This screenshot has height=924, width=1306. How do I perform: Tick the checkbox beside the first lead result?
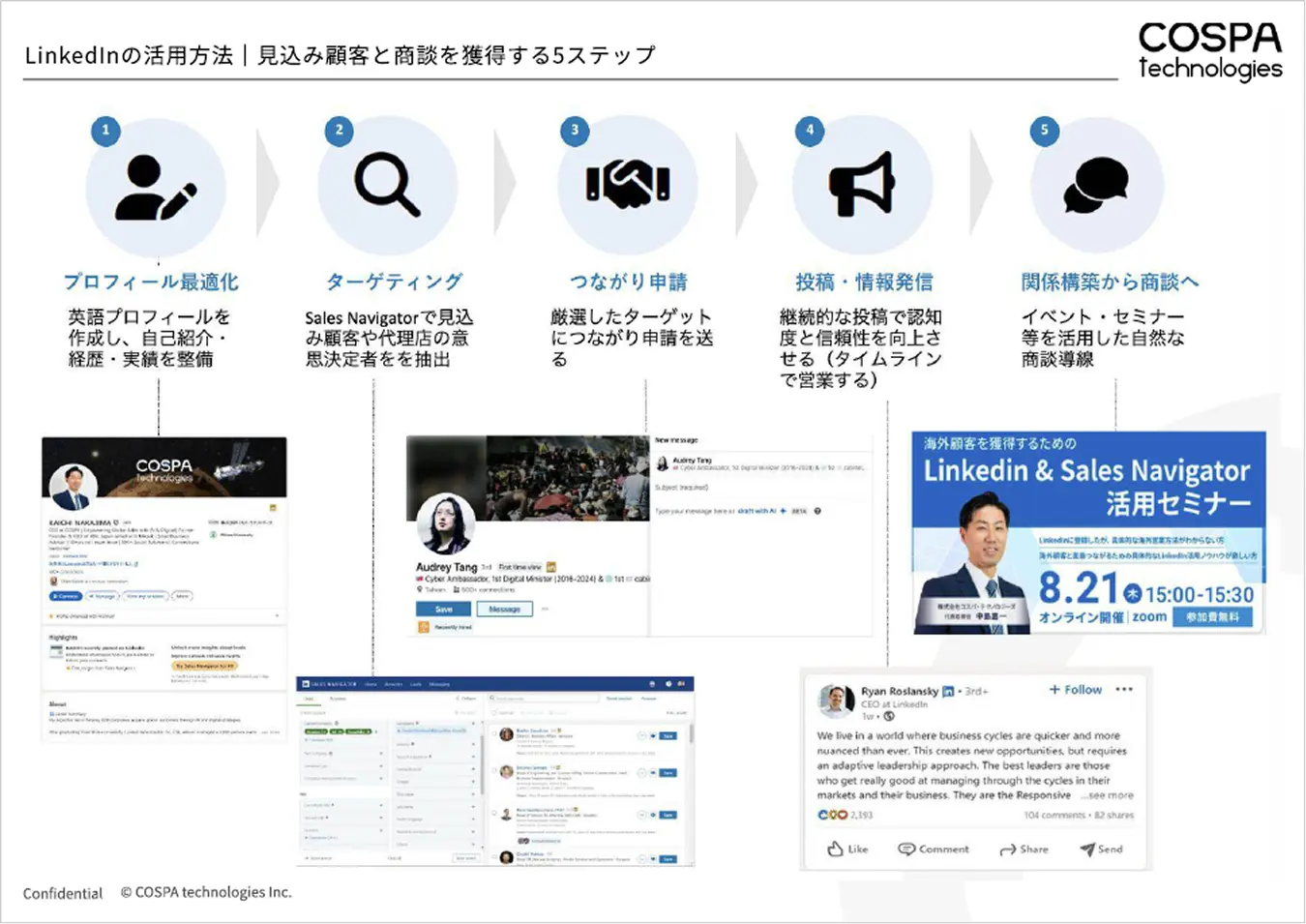point(493,735)
